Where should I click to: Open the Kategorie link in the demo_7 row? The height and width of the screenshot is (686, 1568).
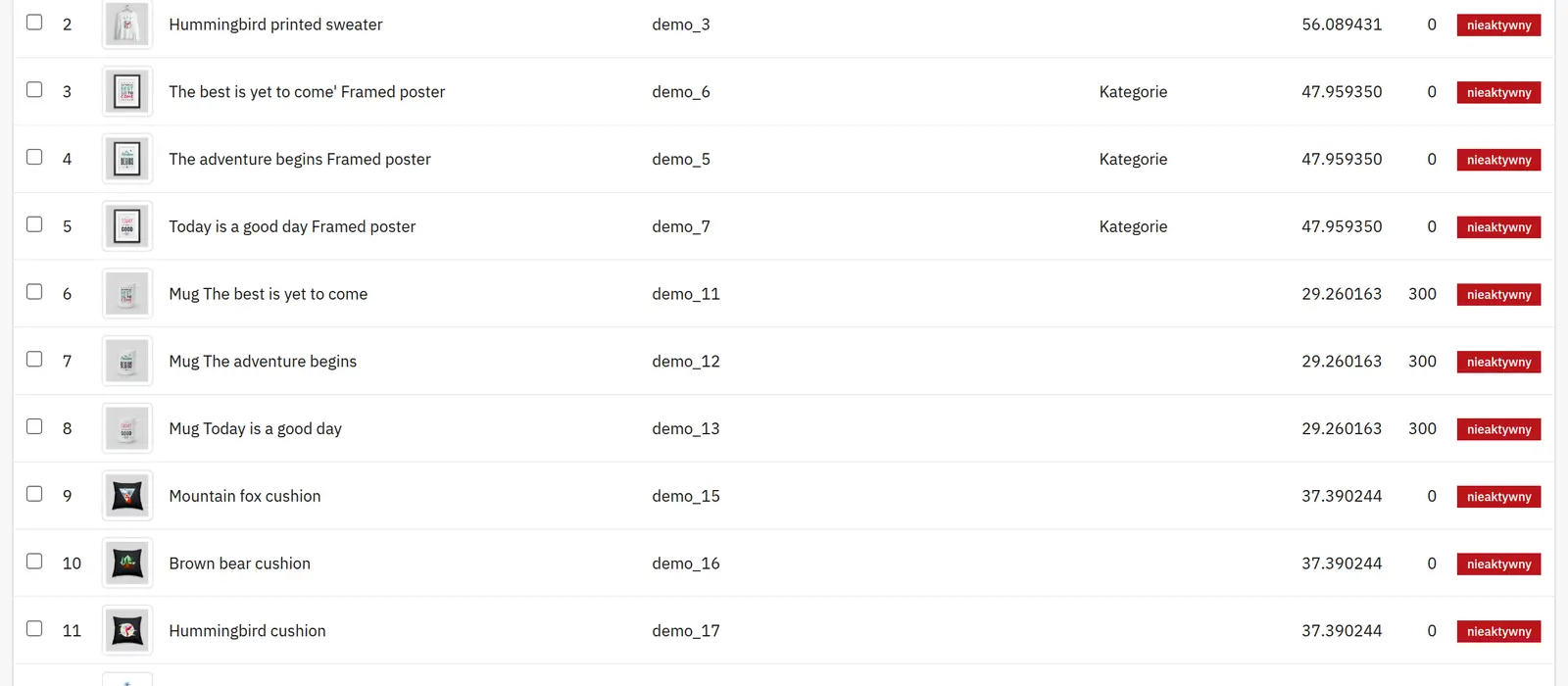[x=1133, y=226]
